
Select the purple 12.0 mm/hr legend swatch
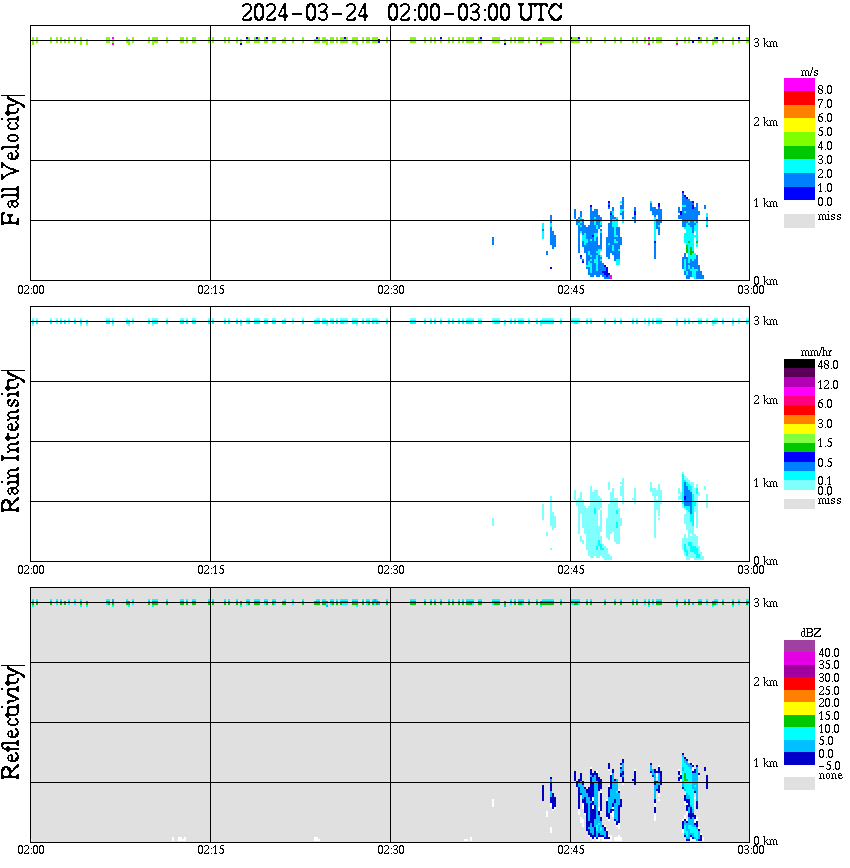tap(799, 383)
